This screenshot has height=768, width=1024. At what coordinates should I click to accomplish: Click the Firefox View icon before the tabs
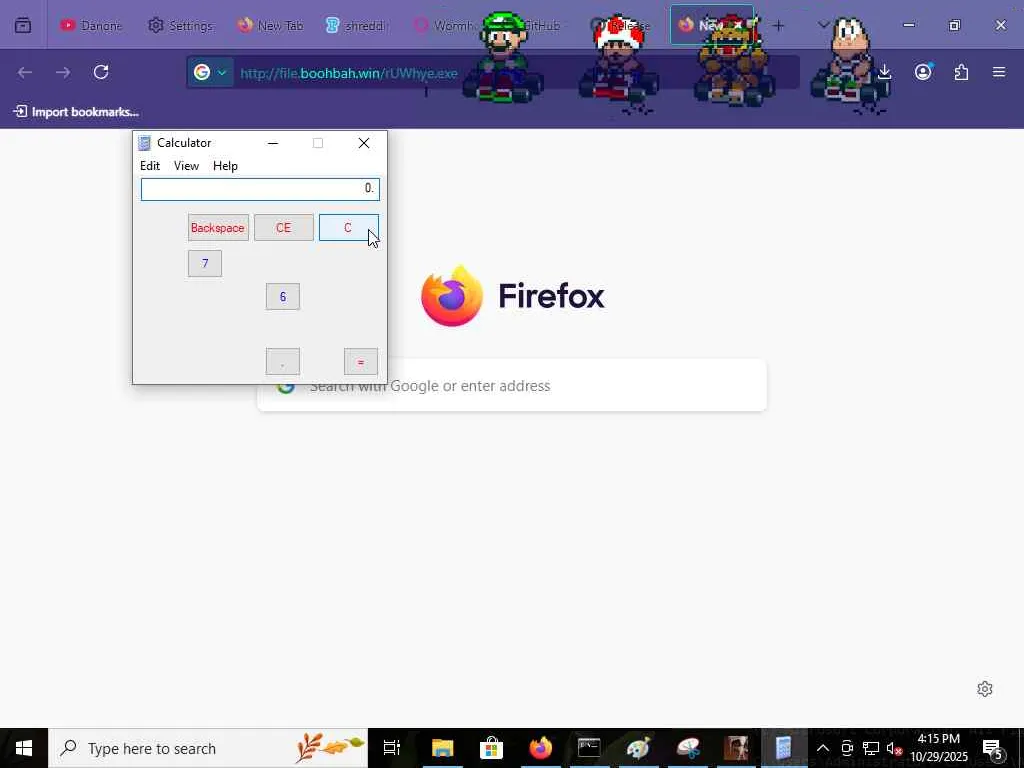coord(23,25)
